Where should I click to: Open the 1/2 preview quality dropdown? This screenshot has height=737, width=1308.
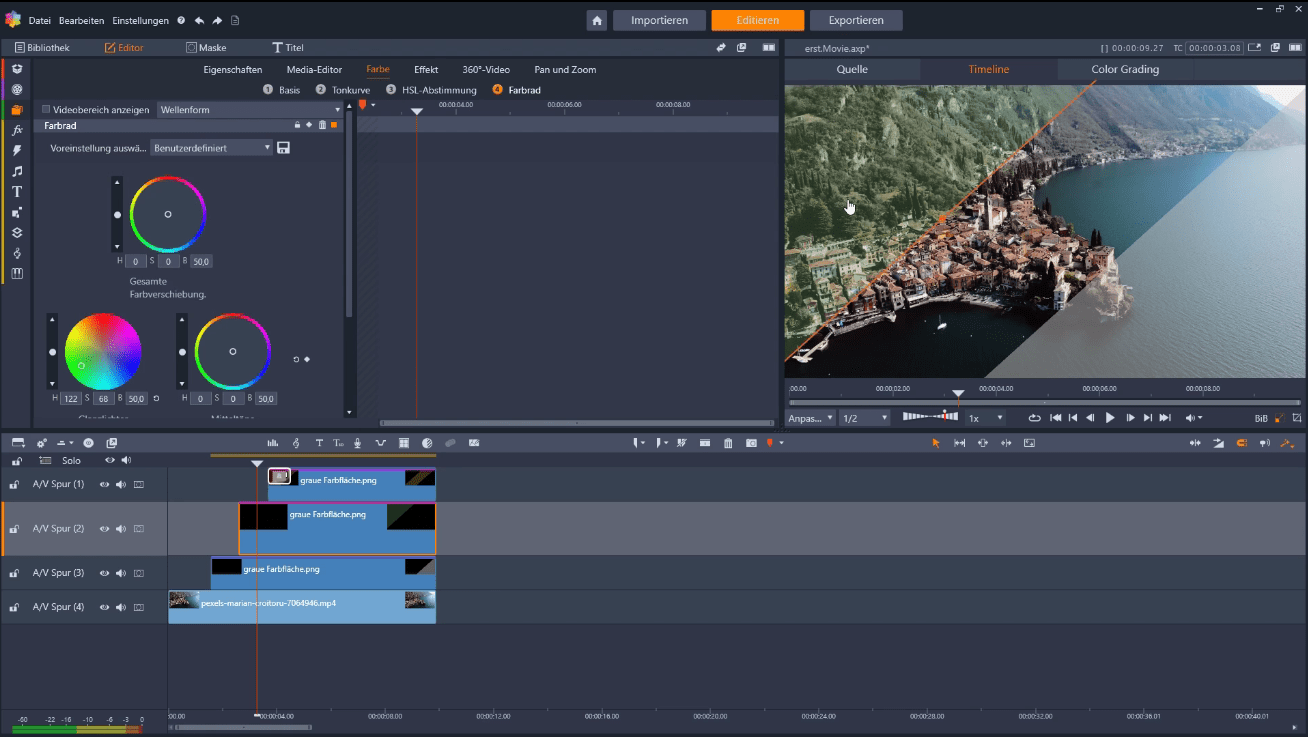864,418
